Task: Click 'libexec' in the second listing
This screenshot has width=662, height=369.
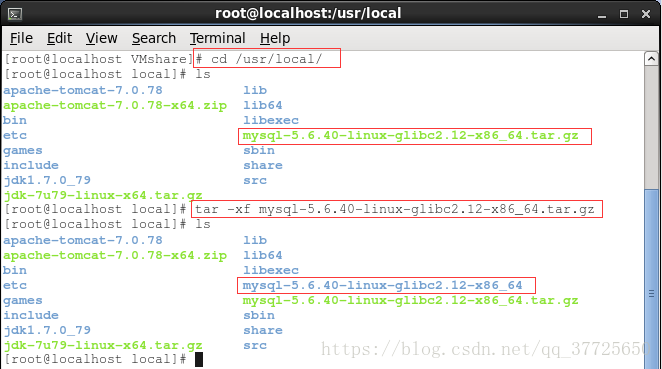Action: click(x=271, y=270)
